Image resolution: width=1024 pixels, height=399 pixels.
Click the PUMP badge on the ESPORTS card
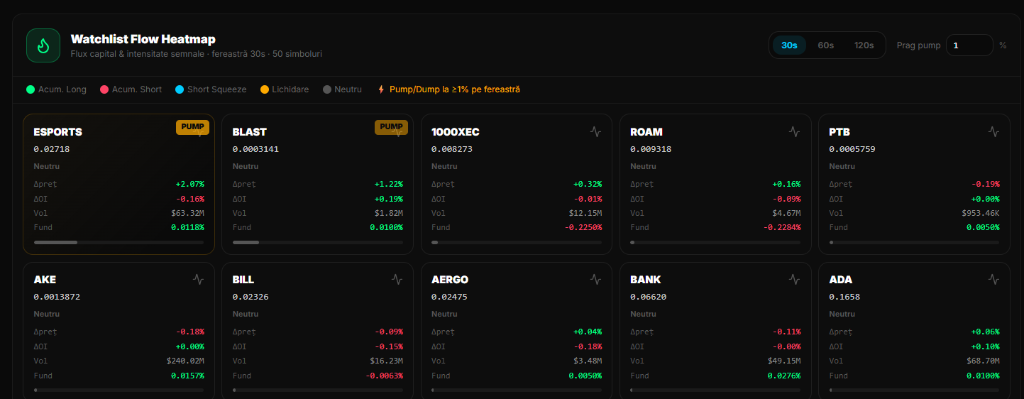click(192, 127)
